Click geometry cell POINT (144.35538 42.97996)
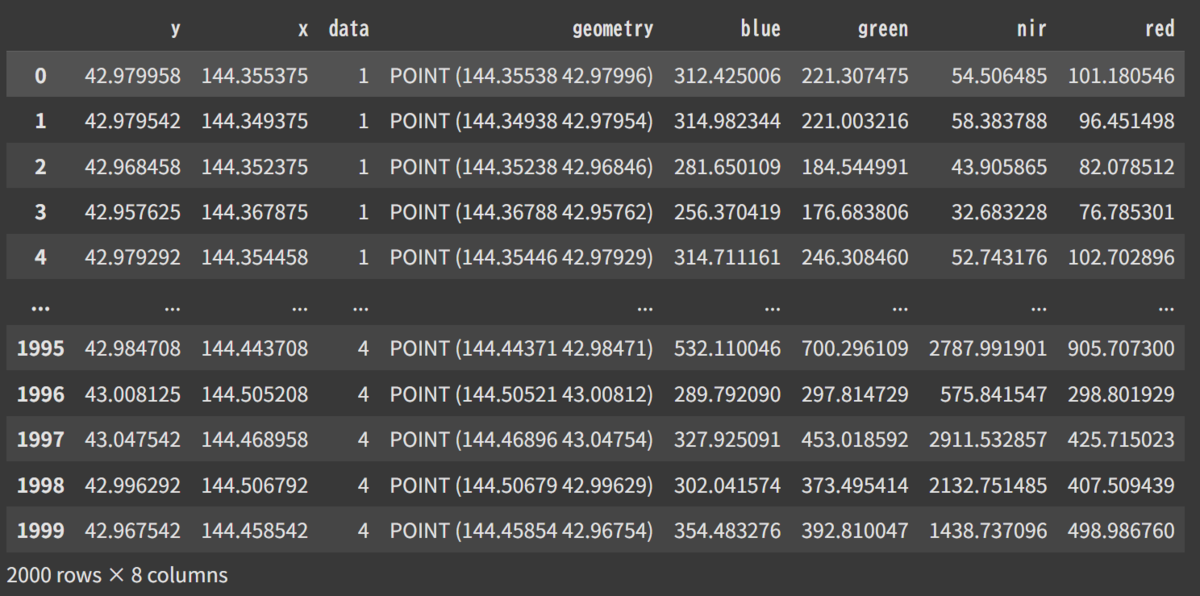This screenshot has height=596, width=1200. [521, 75]
